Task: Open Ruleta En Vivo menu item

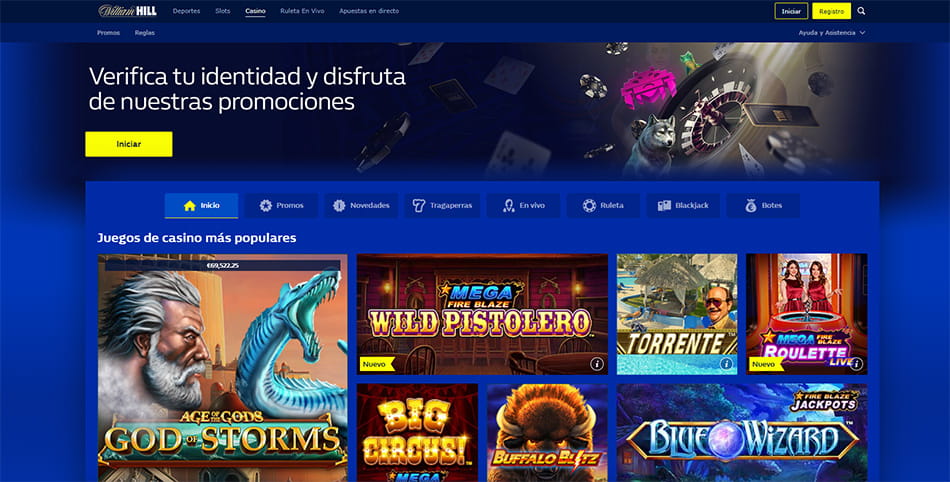Action: (302, 11)
